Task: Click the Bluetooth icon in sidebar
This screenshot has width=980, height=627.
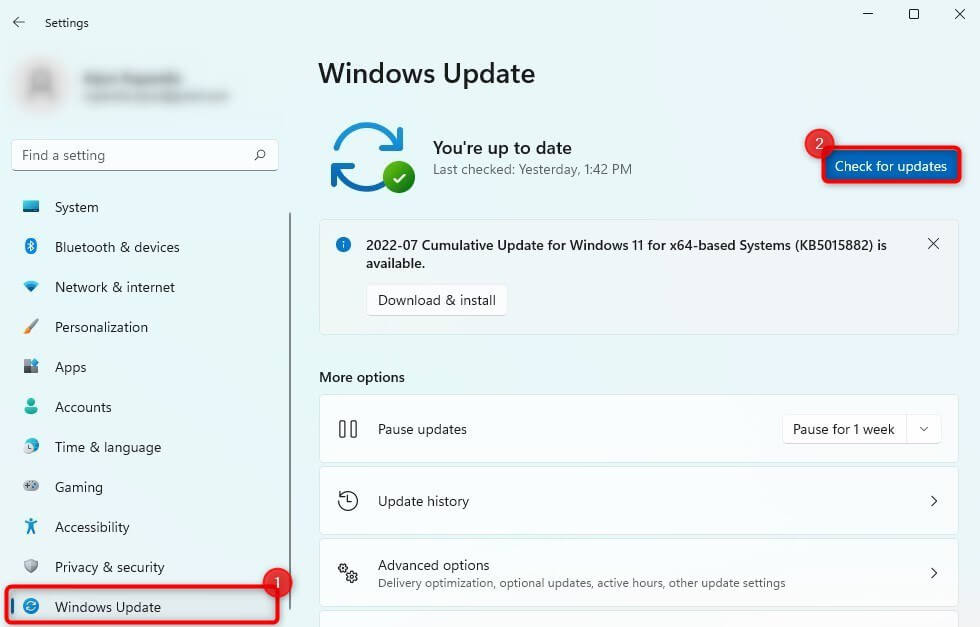Action: point(31,246)
